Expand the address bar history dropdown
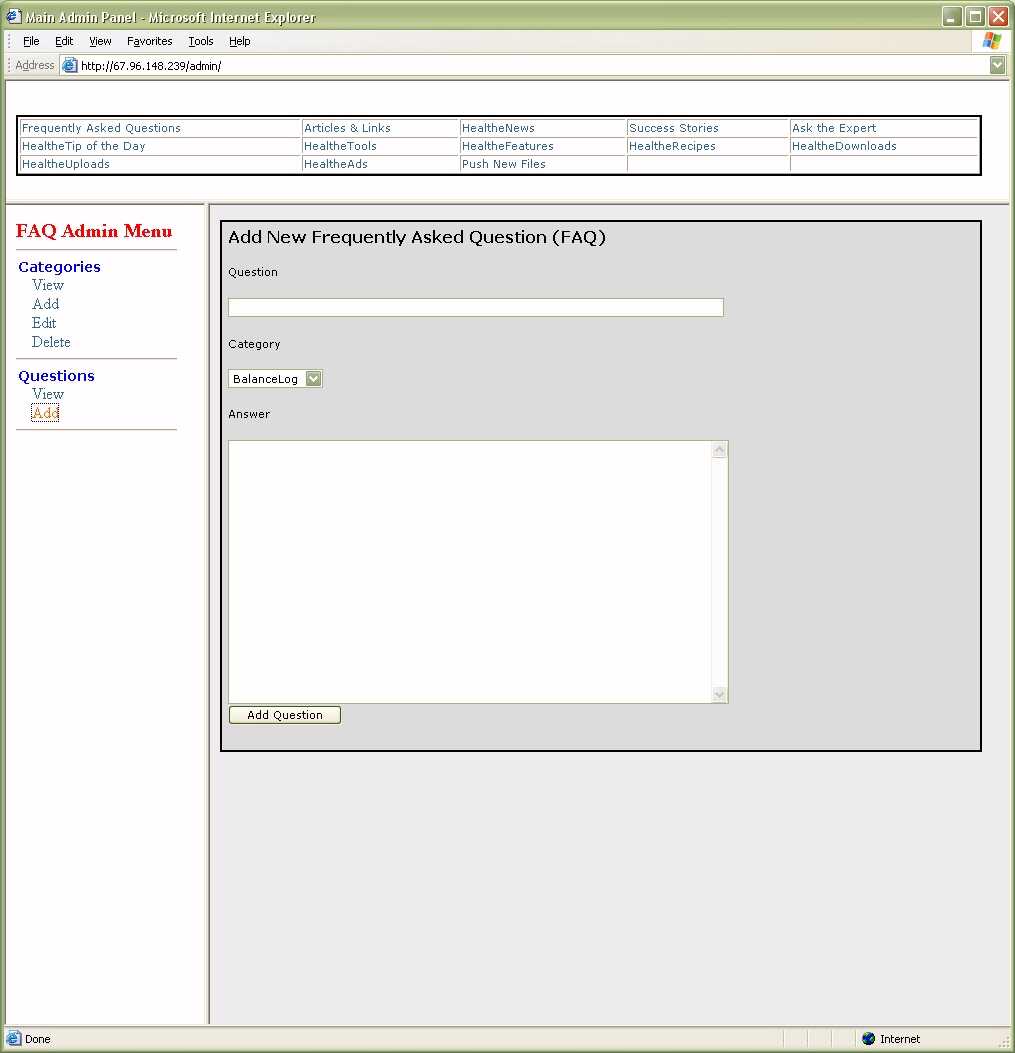This screenshot has height=1053, width=1015. click(997, 66)
